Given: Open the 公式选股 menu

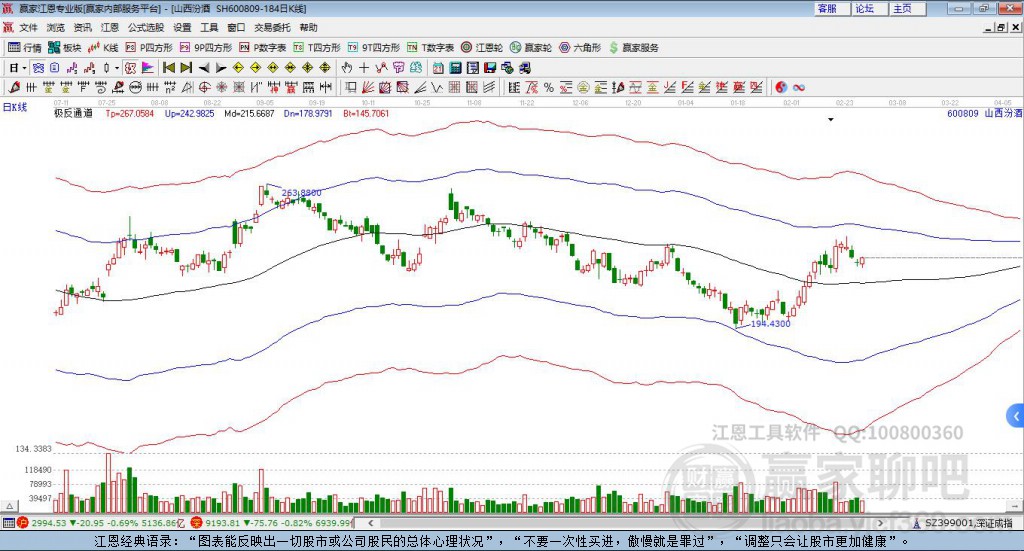Looking at the screenshot, I should click(x=146, y=27).
